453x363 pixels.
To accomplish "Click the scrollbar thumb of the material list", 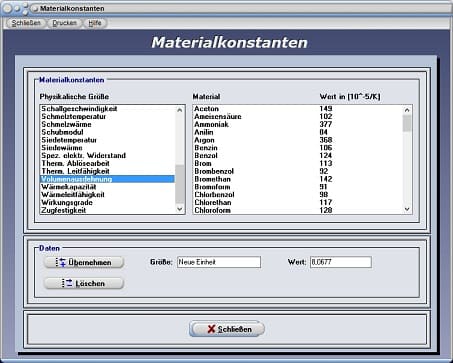I will (x=407, y=123).
